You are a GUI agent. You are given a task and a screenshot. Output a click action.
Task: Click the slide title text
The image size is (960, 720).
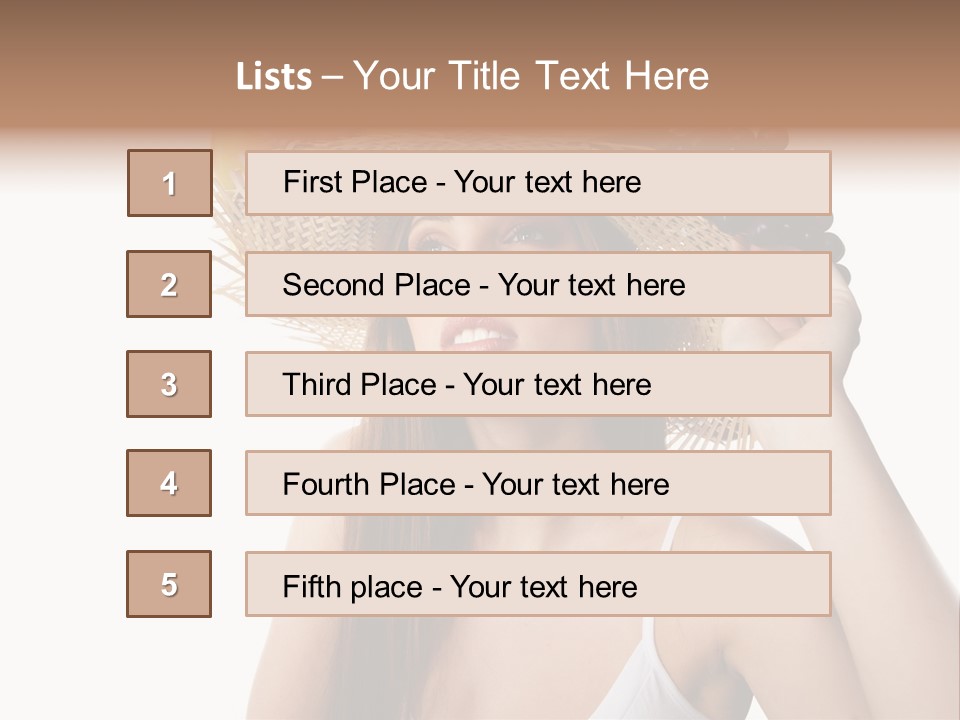473,76
